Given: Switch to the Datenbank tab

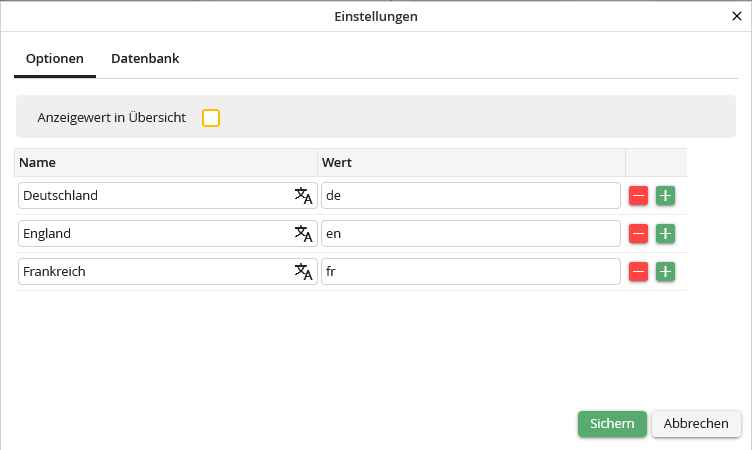Looking at the screenshot, I should click(x=145, y=59).
